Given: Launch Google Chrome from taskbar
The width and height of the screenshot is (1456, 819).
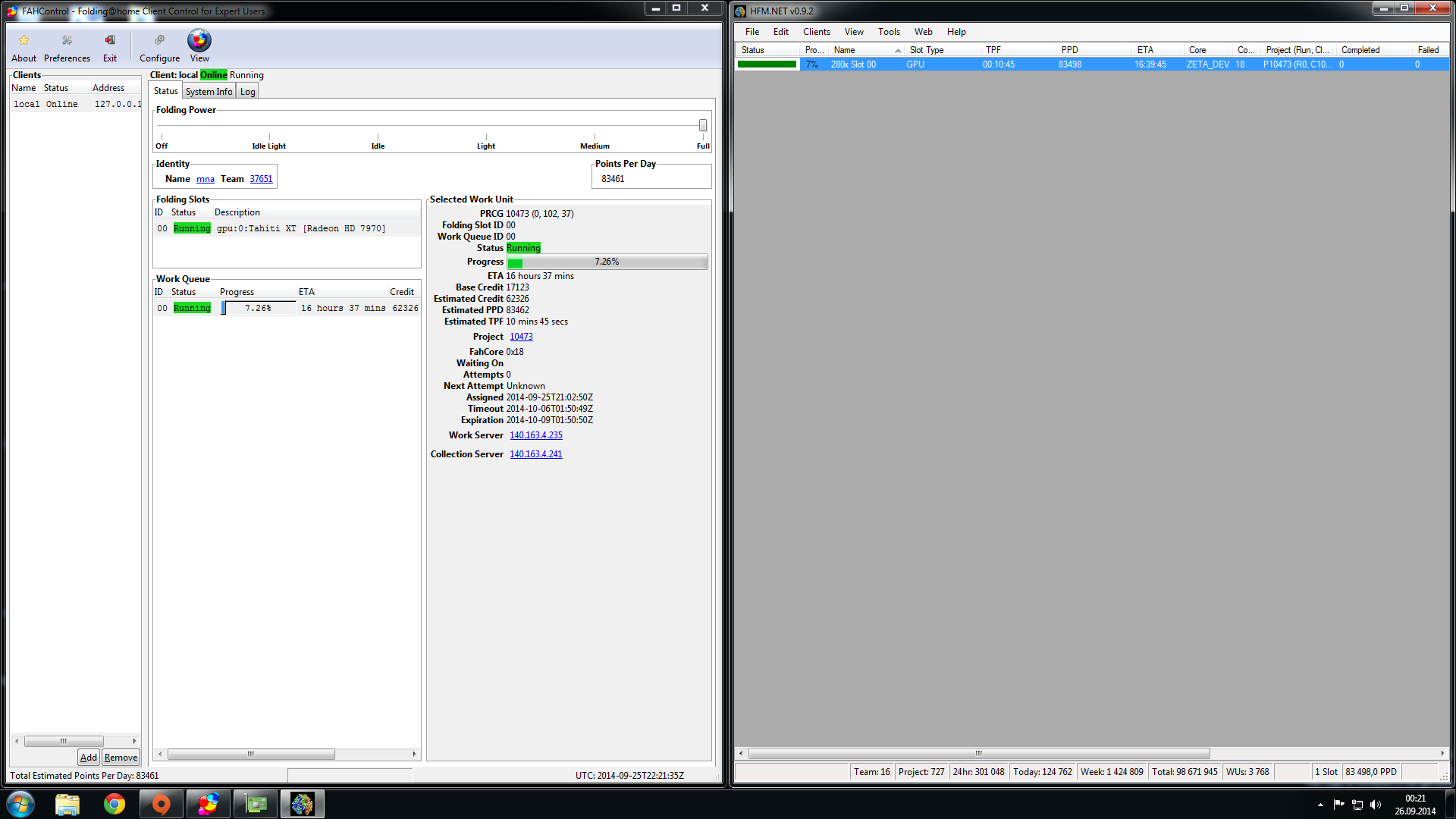Looking at the screenshot, I should click(x=115, y=804).
